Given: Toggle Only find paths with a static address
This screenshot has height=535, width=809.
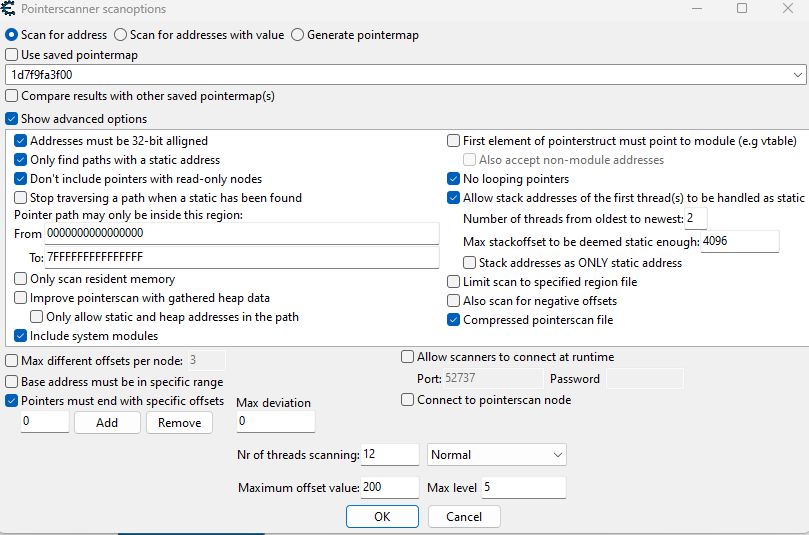Looking at the screenshot, I should [21, 160].
